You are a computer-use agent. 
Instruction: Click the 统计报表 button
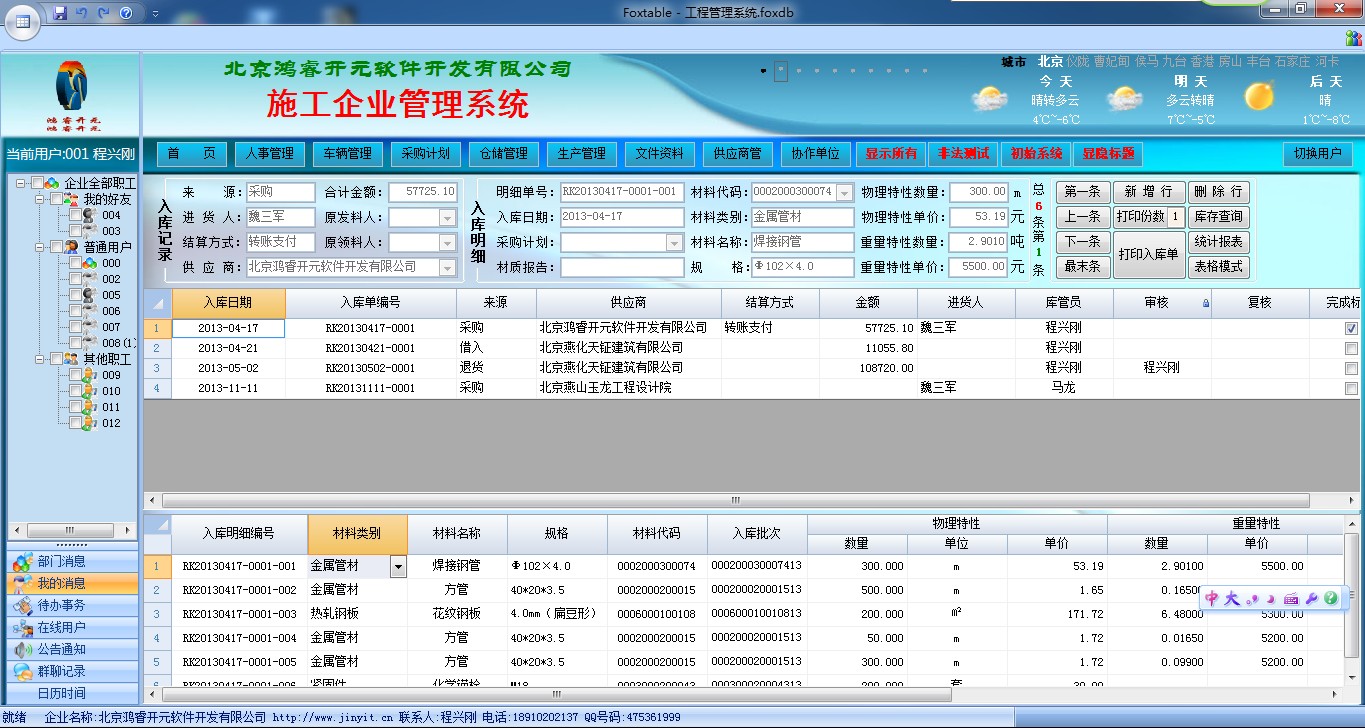point(1218,241)
